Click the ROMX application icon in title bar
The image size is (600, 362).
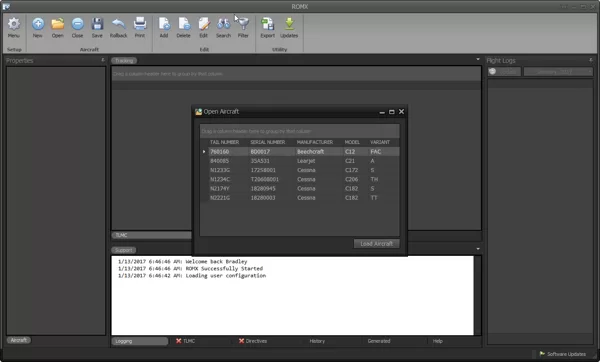click(x=6, y=6)
